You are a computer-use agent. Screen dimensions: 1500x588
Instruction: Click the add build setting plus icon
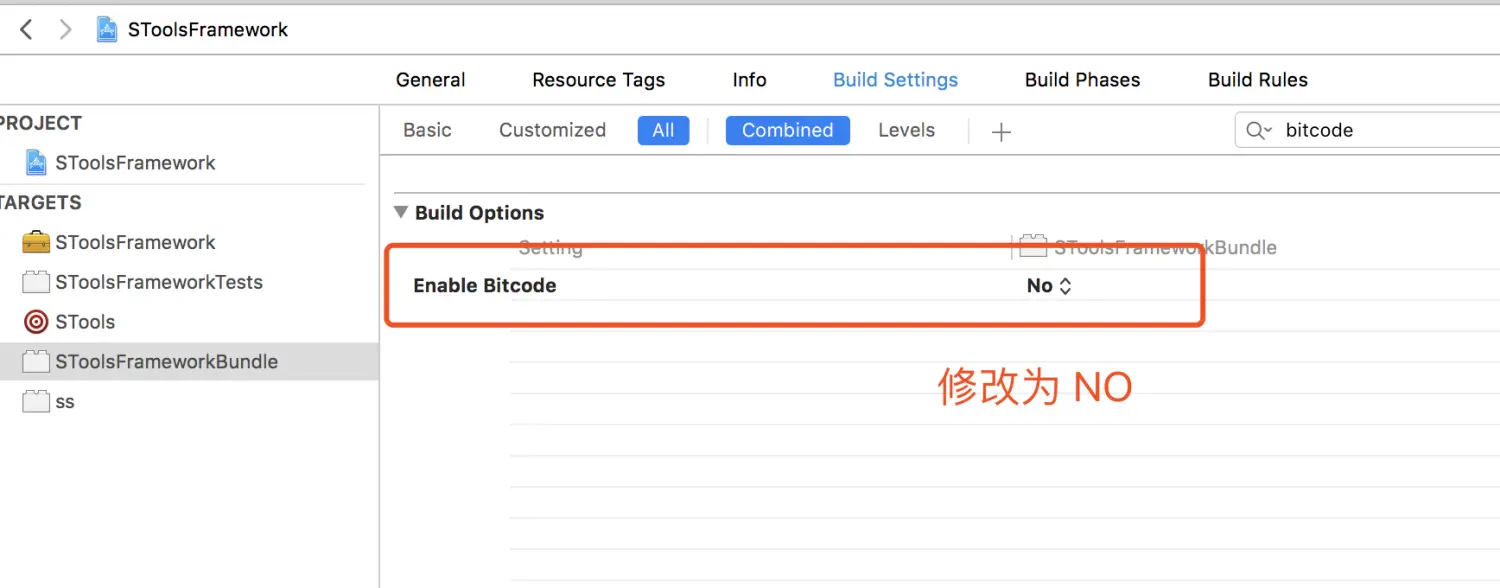click(x=1001, y=132)
